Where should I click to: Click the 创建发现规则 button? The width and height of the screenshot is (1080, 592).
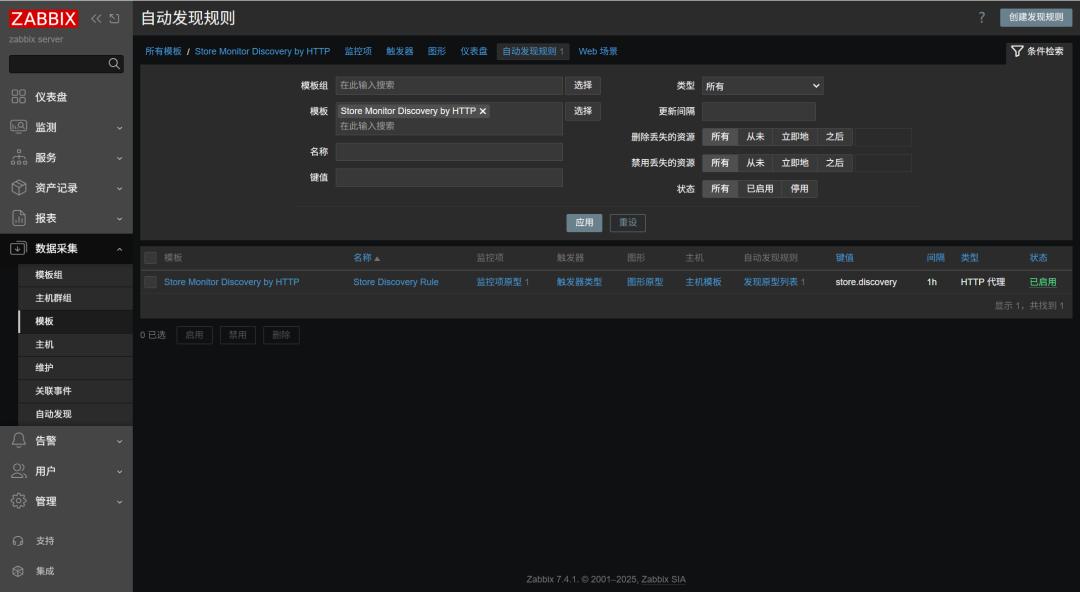1036,17
